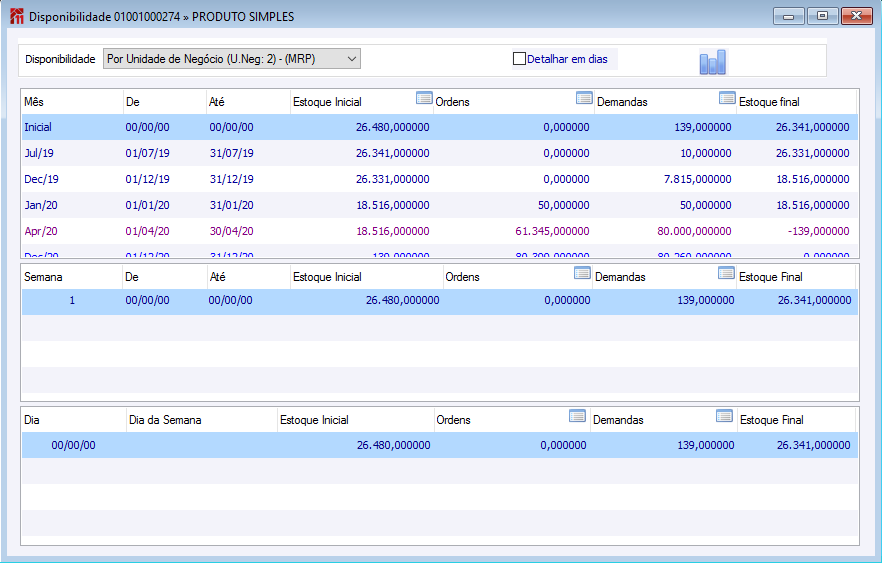Open monthly Ordens column detail icon
Viewport: 882px width, 563px height.
pyautogui.click(x=585, y=98)
